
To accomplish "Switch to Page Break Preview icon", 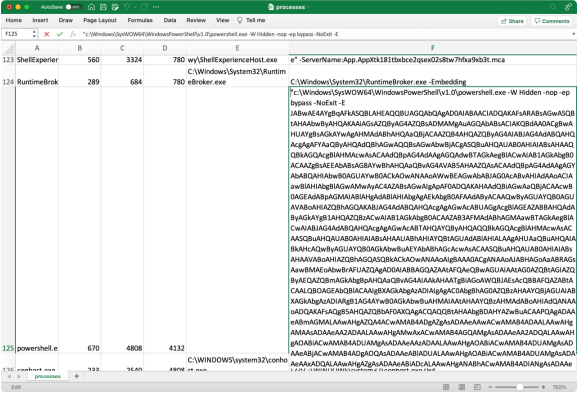I will point(477,387).
